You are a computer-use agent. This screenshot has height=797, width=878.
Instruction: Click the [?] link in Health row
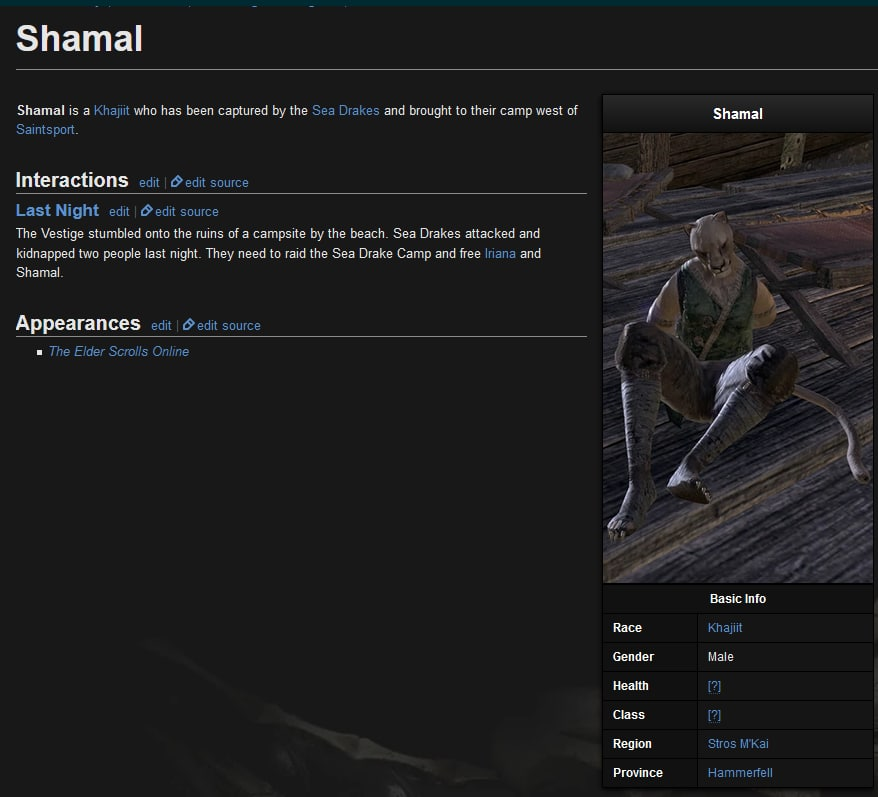714,686
